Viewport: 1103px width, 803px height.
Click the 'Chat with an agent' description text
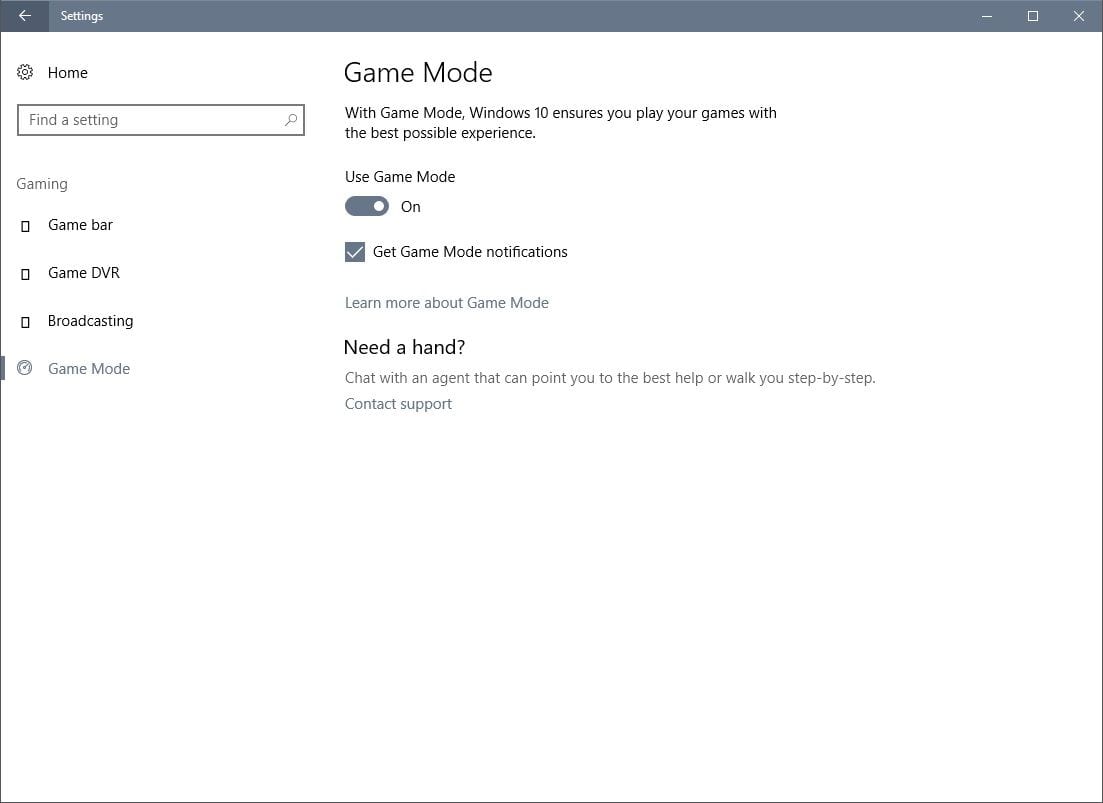pos(610,378)
